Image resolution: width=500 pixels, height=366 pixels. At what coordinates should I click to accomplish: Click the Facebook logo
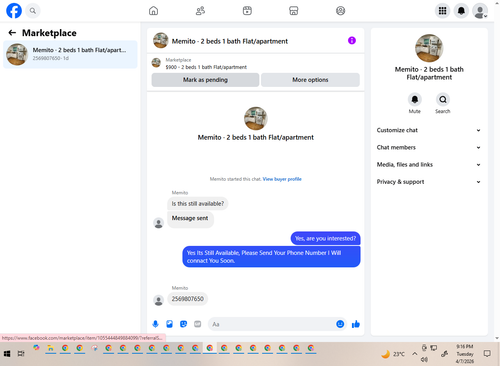[x=14, y=11]
